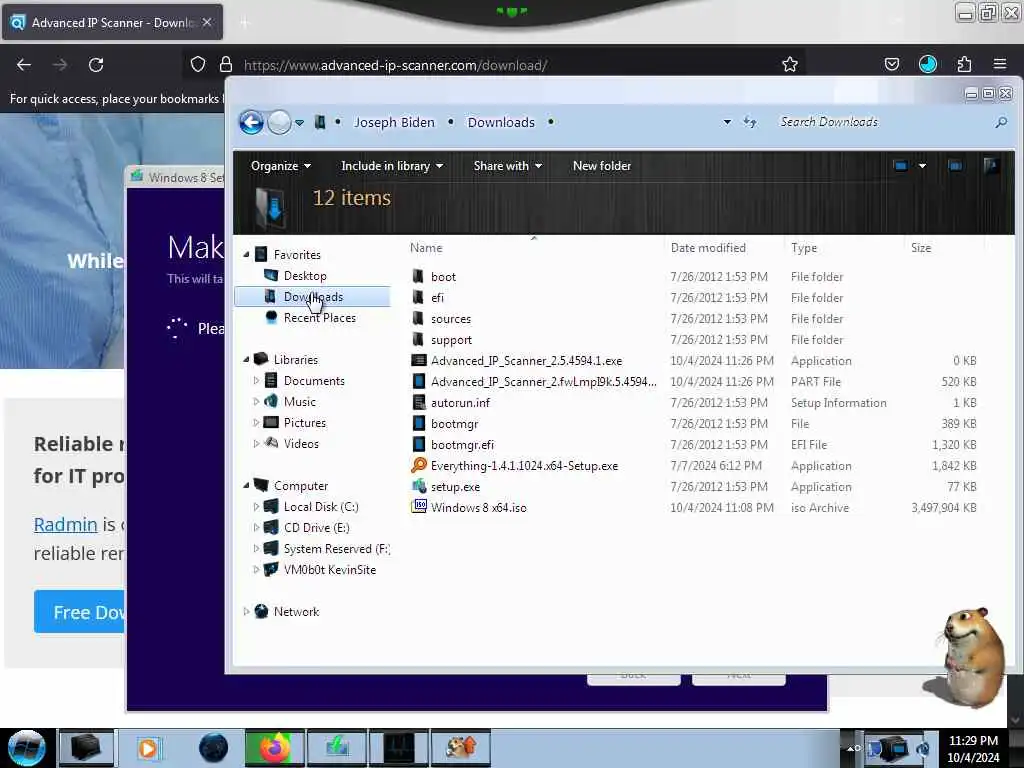Image resolution: width=1024 pixels, height=768 pixels.
Task: Select the efi folder
Action: [437, 298]
